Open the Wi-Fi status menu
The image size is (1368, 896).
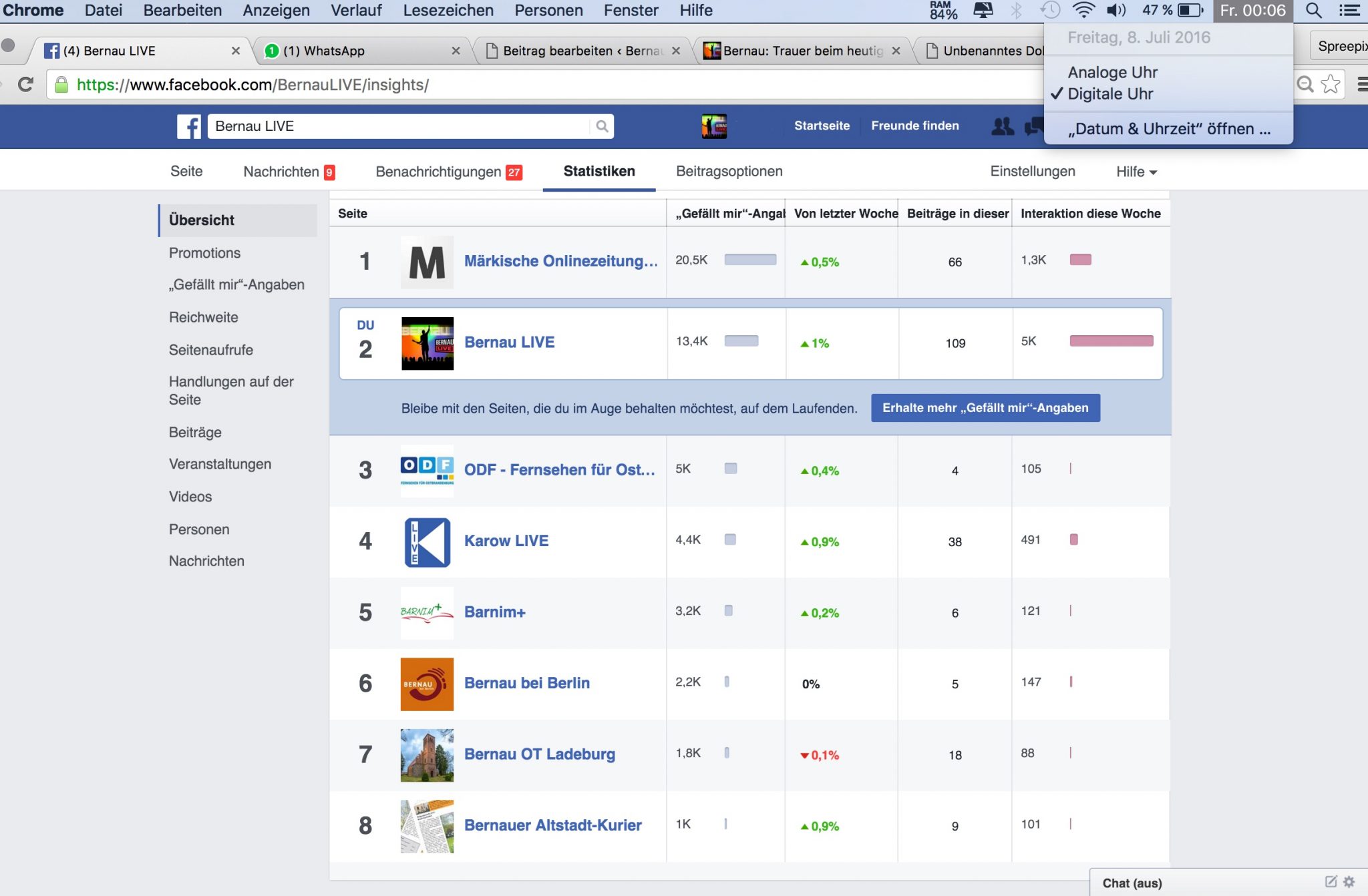click(1083, 11)
